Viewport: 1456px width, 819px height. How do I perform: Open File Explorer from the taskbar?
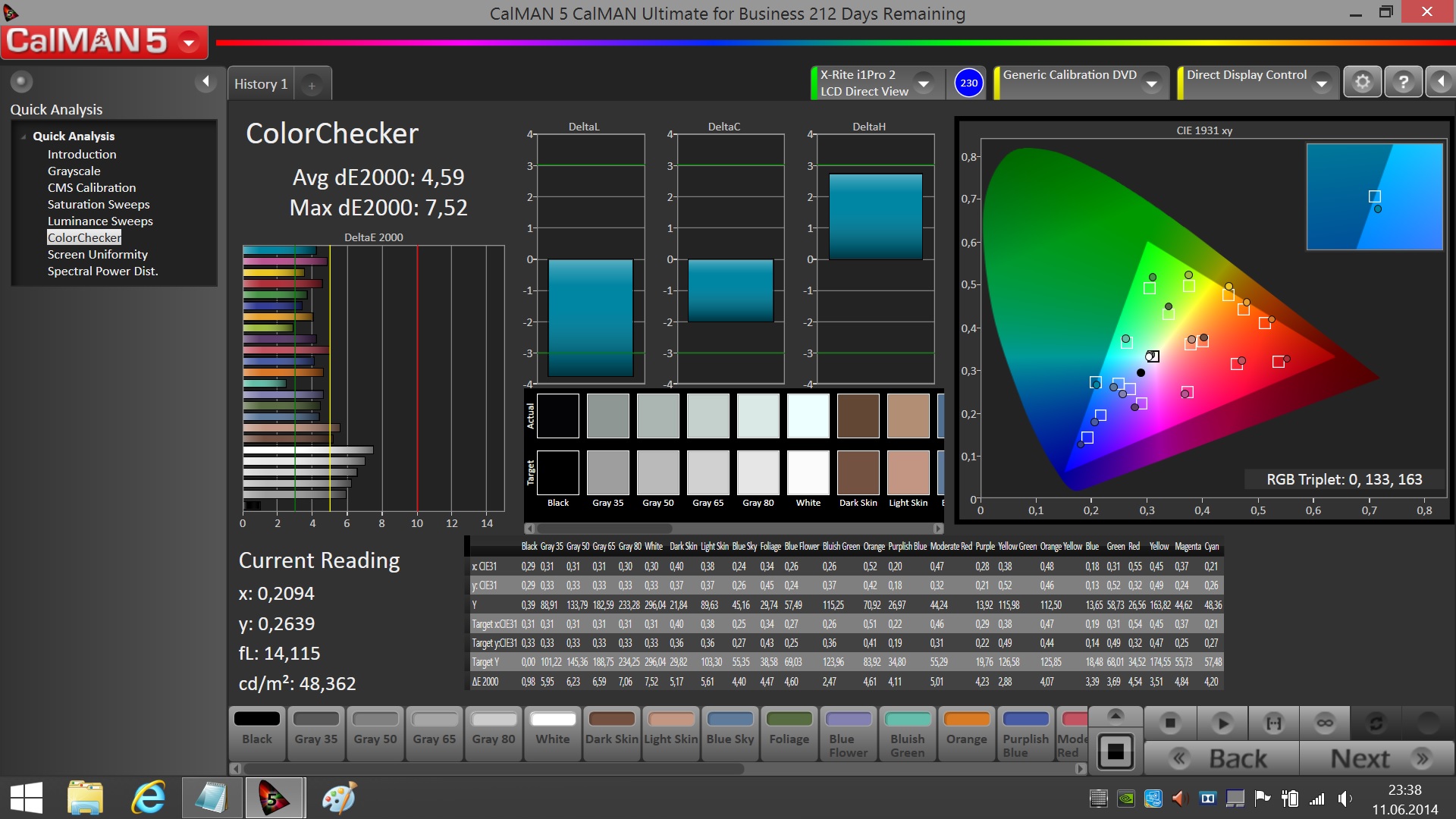85,799
